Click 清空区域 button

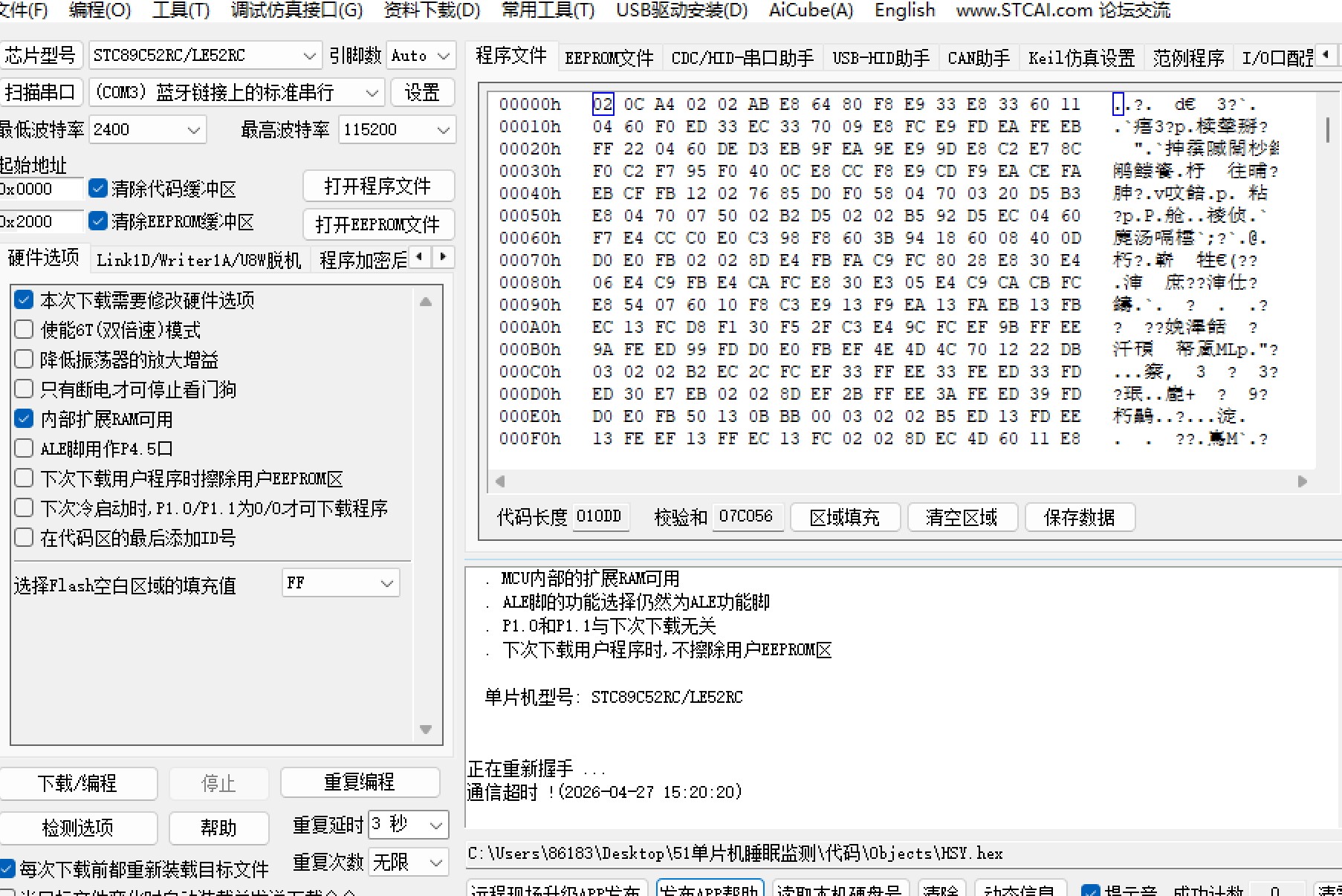962,517
